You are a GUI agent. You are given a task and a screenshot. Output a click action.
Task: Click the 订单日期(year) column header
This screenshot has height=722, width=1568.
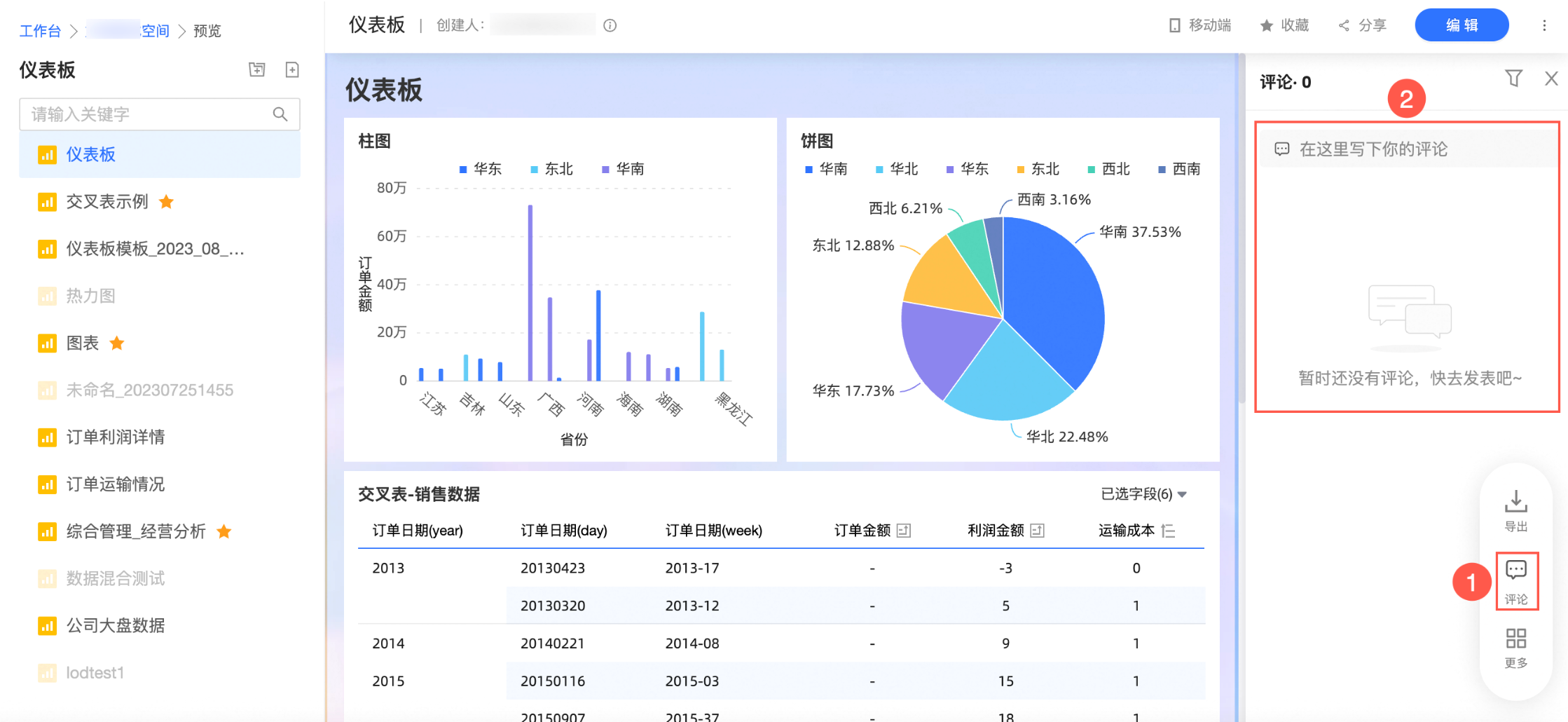(418, 531)
